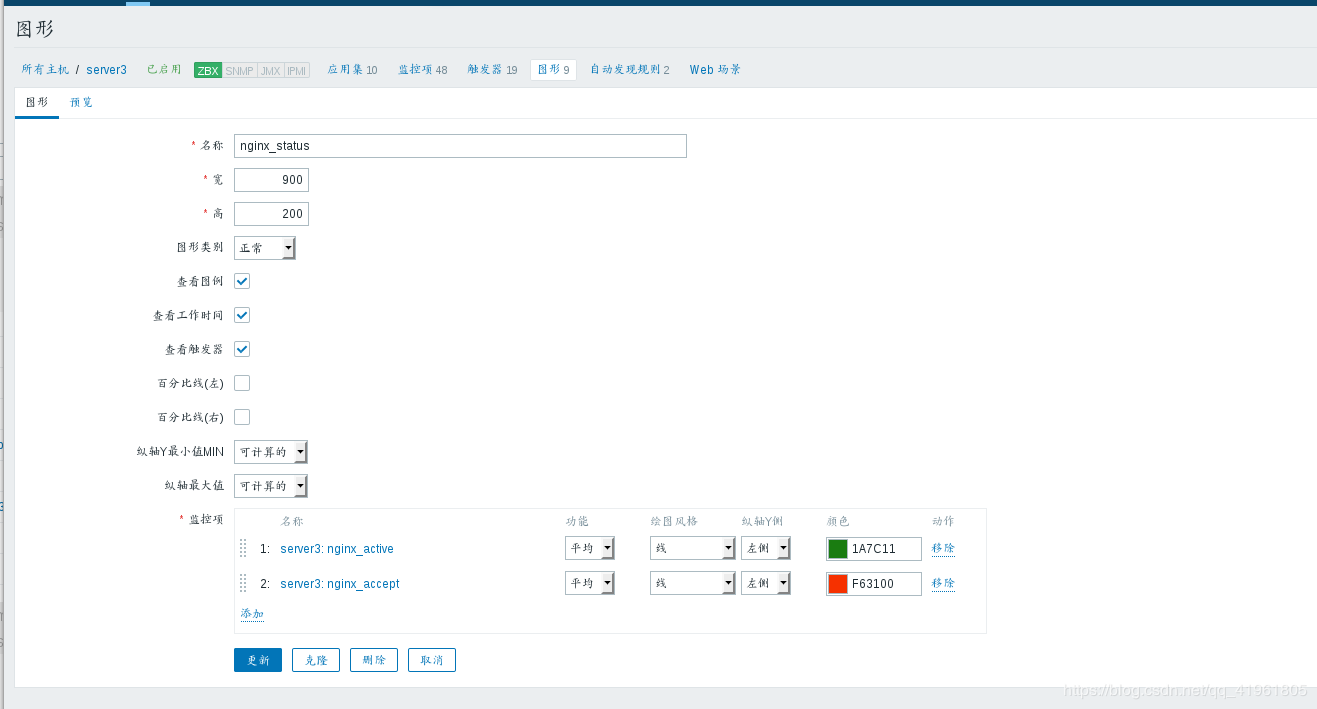Uncheck the 查看触发器 checkbox
Image resolution: width=1317 pixels, height=709 pixels.
point(242,349)
